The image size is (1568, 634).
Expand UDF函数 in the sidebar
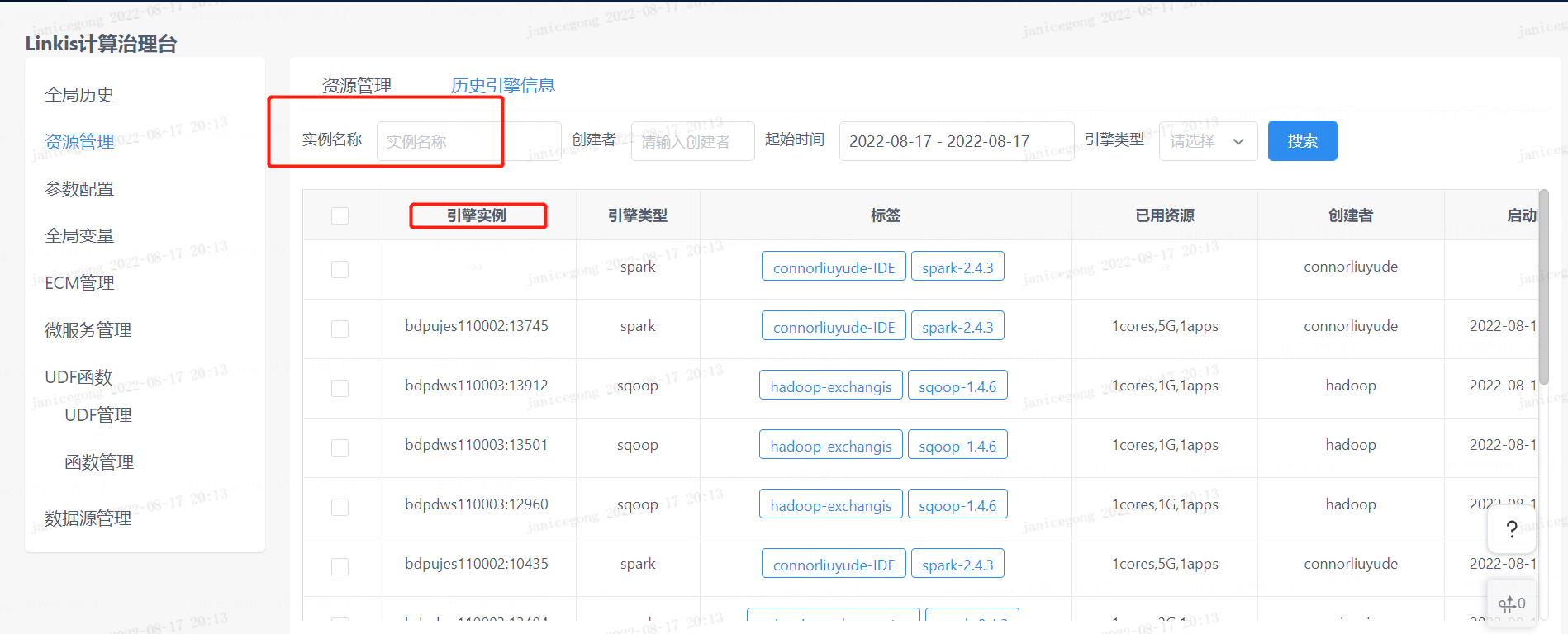click(78, 377)
